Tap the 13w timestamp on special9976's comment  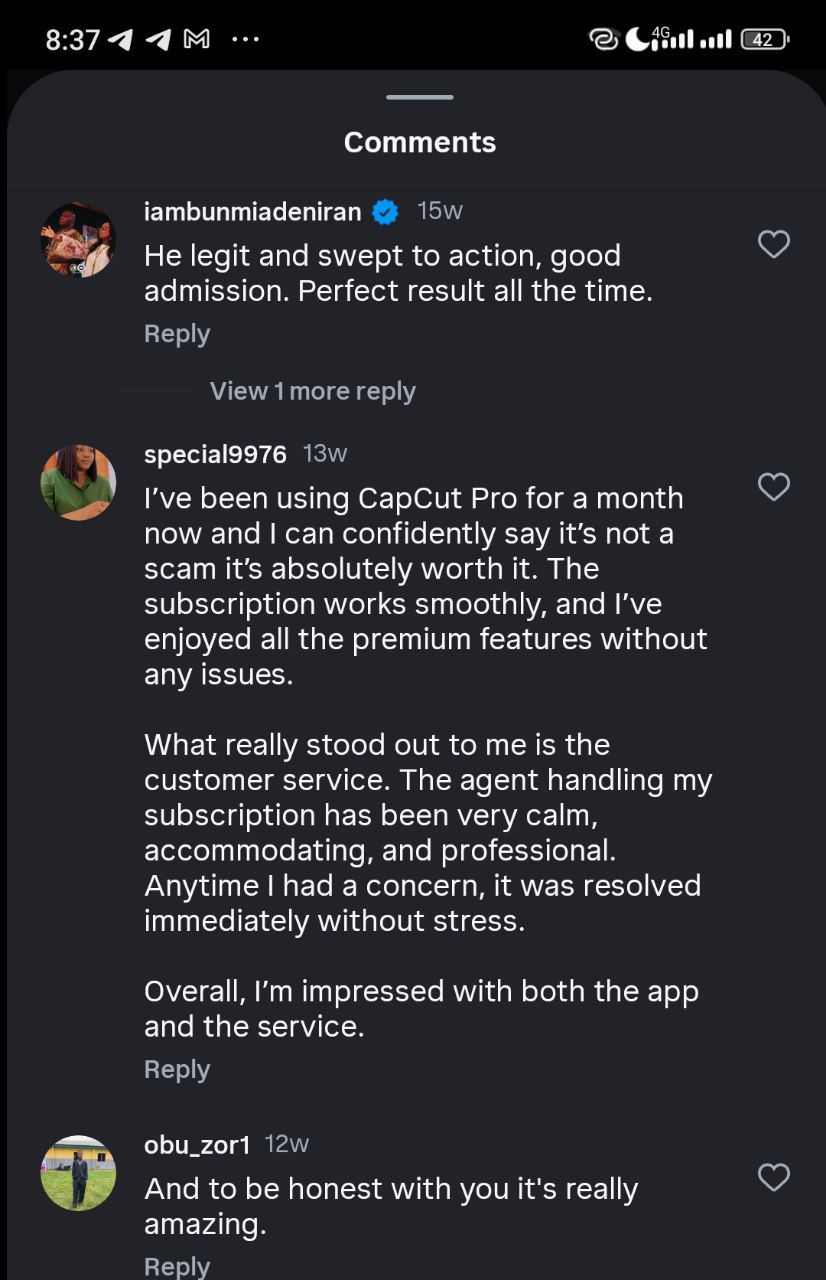pos(327,452)
